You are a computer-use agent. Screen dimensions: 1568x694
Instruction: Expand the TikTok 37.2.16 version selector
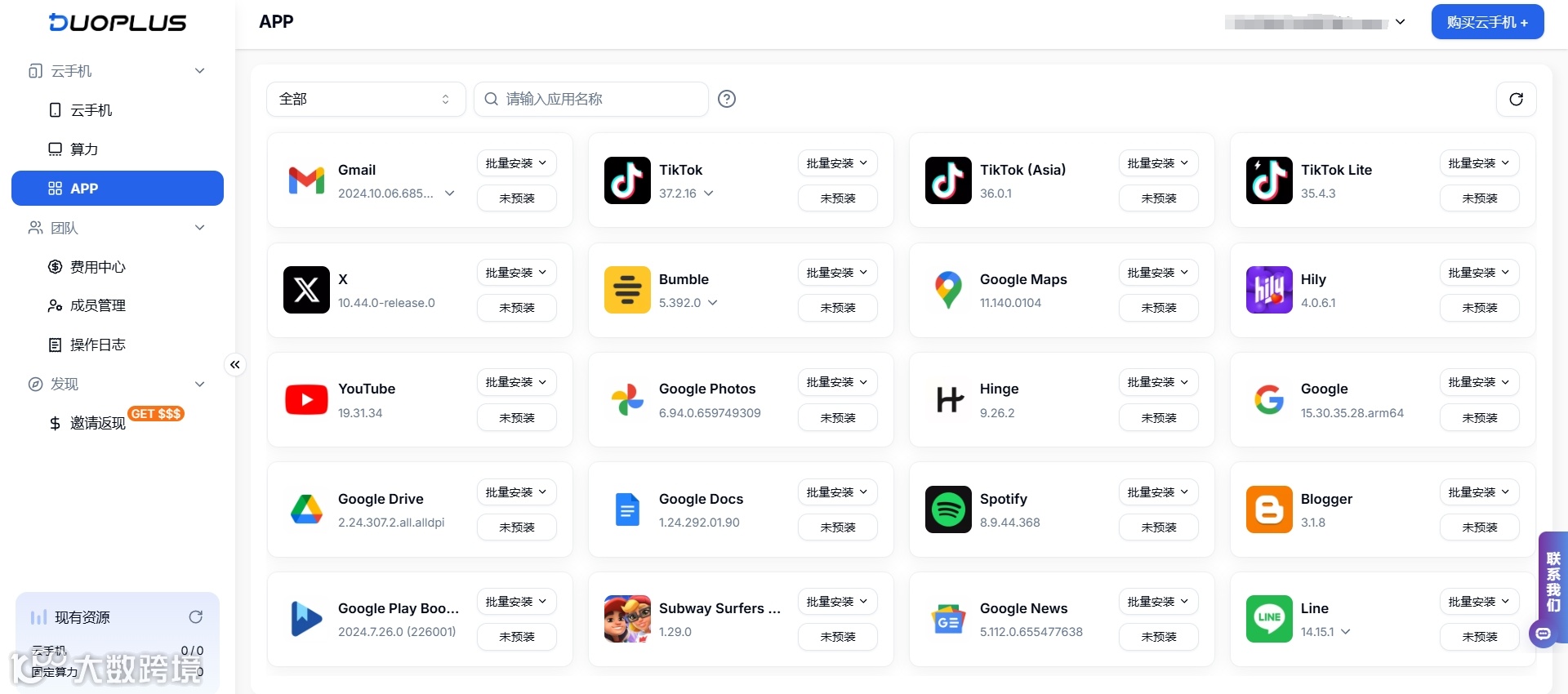[709, 194]
